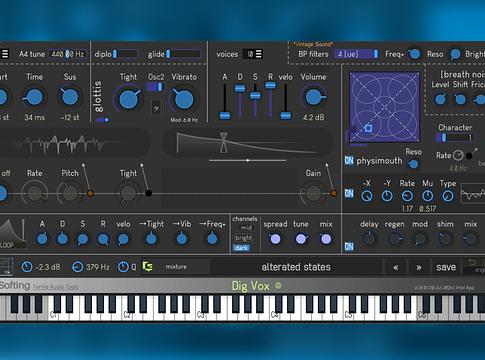Screen dimensions: 485x360
Task: Click the random arrows icon under Osc2
Action: click(156, 107)
